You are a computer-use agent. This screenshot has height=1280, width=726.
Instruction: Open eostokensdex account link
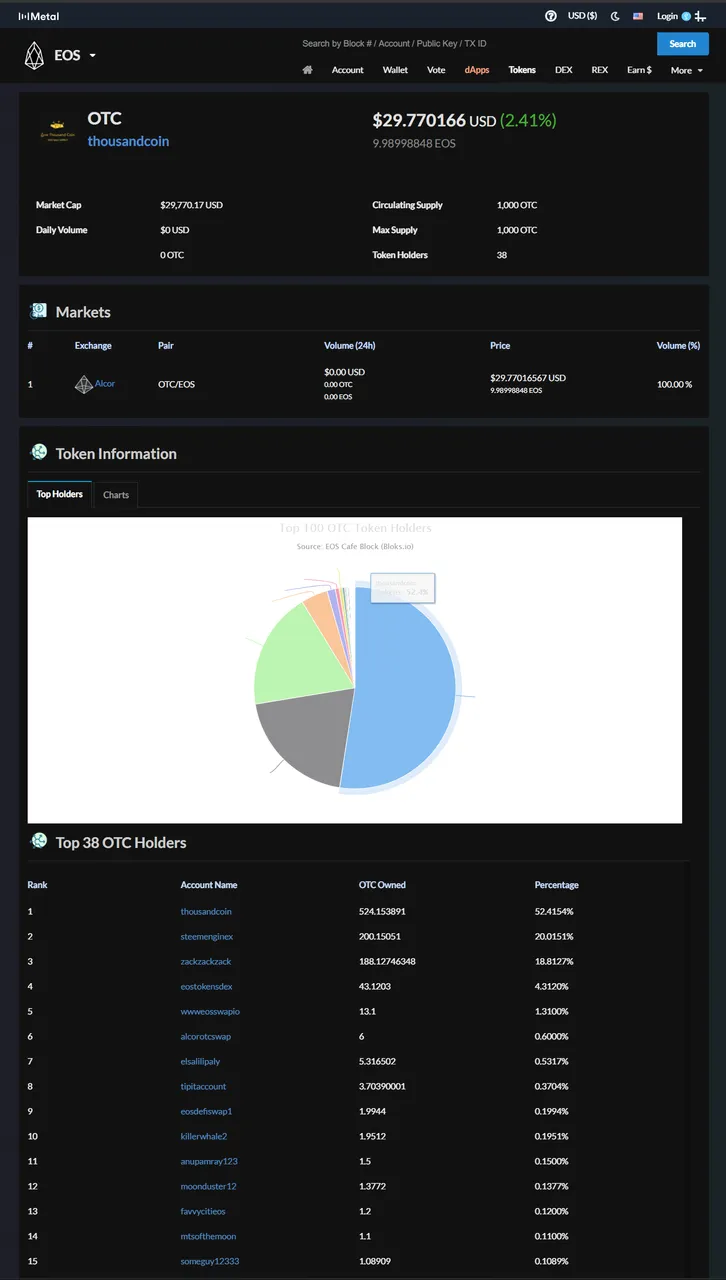point(206,986)
